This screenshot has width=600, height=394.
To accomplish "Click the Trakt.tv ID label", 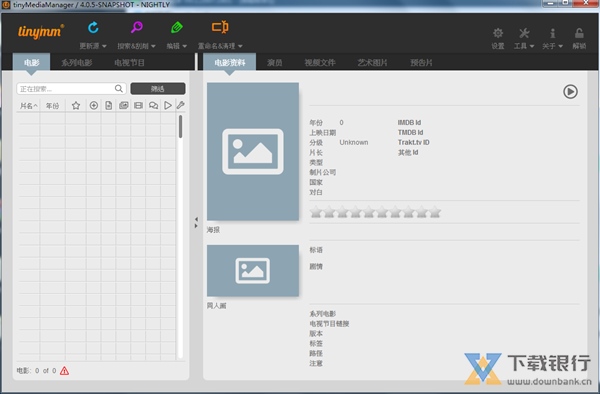I will [413, 143].
